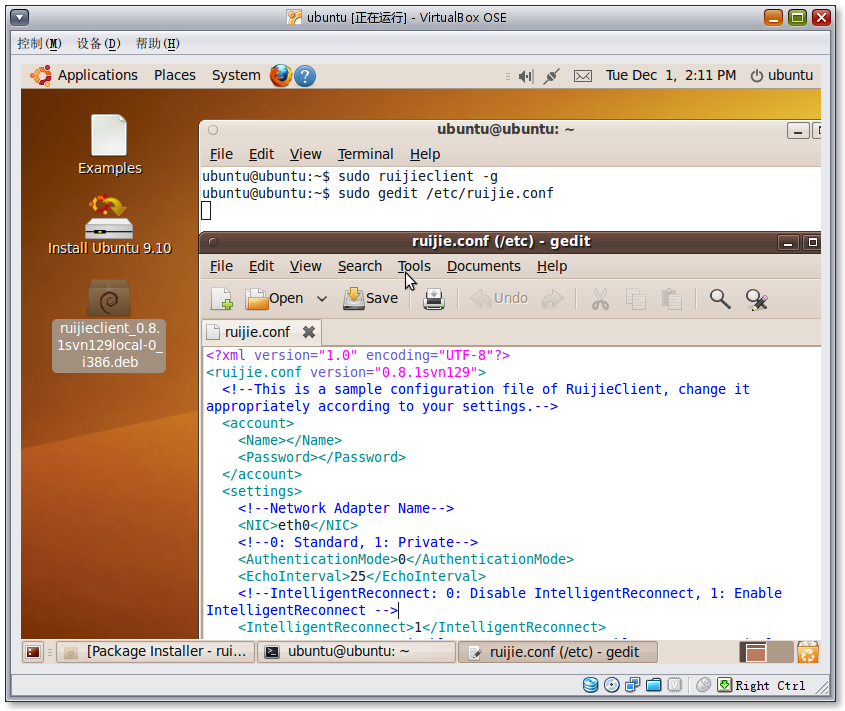Open the Tools menu in gedit
The width and height of the screenshot is (845, 711).
click(414, 266)
